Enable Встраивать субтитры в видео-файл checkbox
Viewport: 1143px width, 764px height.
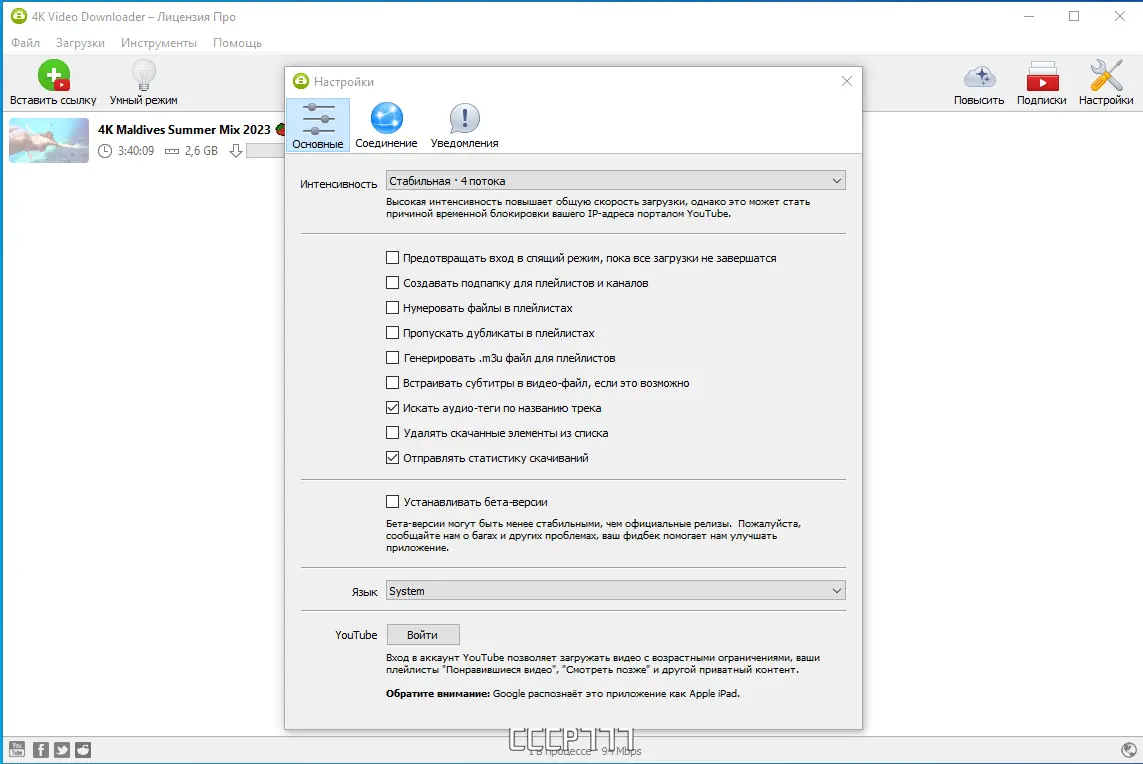(x=392, y=382)
